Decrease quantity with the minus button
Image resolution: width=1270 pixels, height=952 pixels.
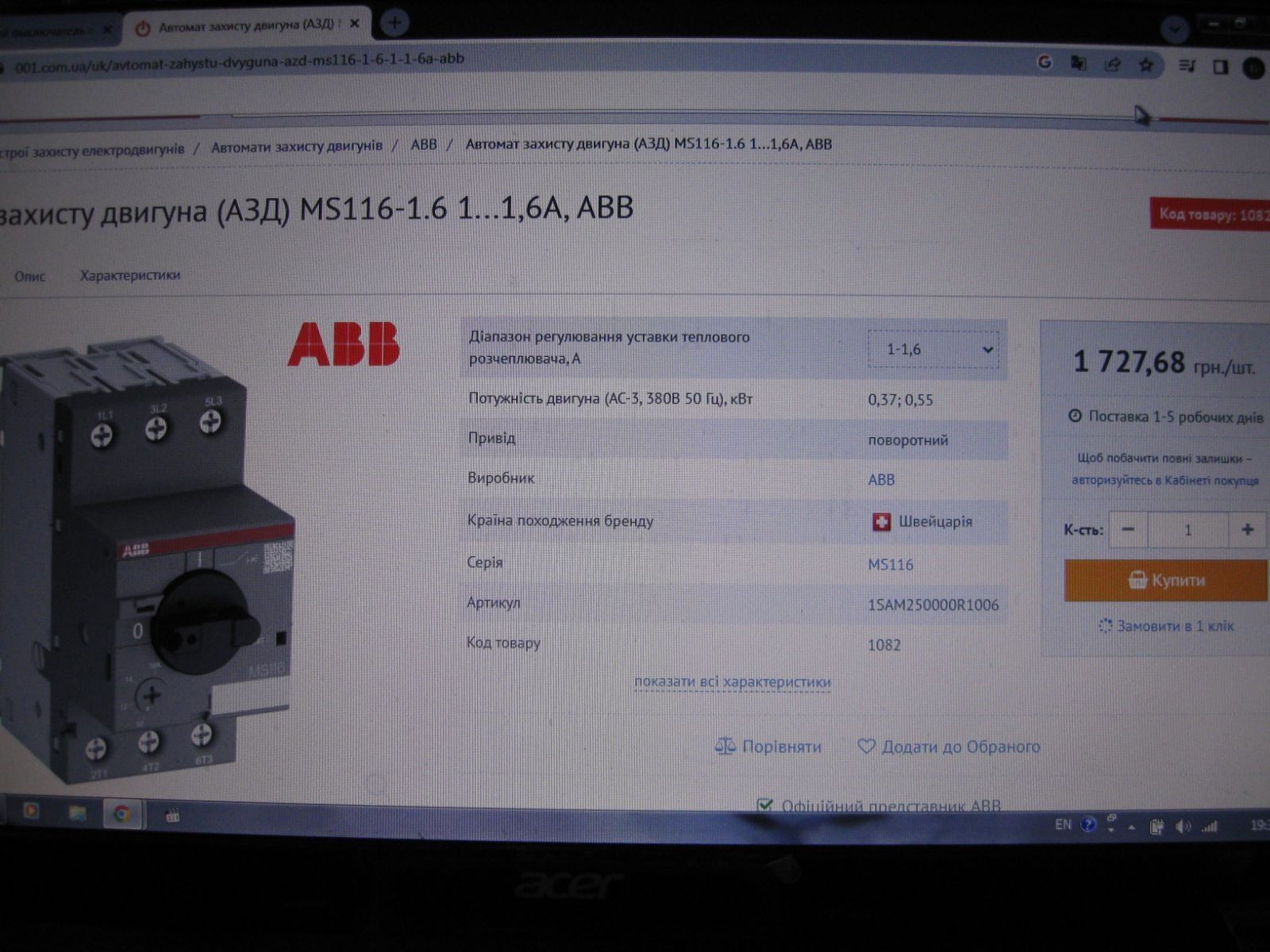pos(1128,529)
